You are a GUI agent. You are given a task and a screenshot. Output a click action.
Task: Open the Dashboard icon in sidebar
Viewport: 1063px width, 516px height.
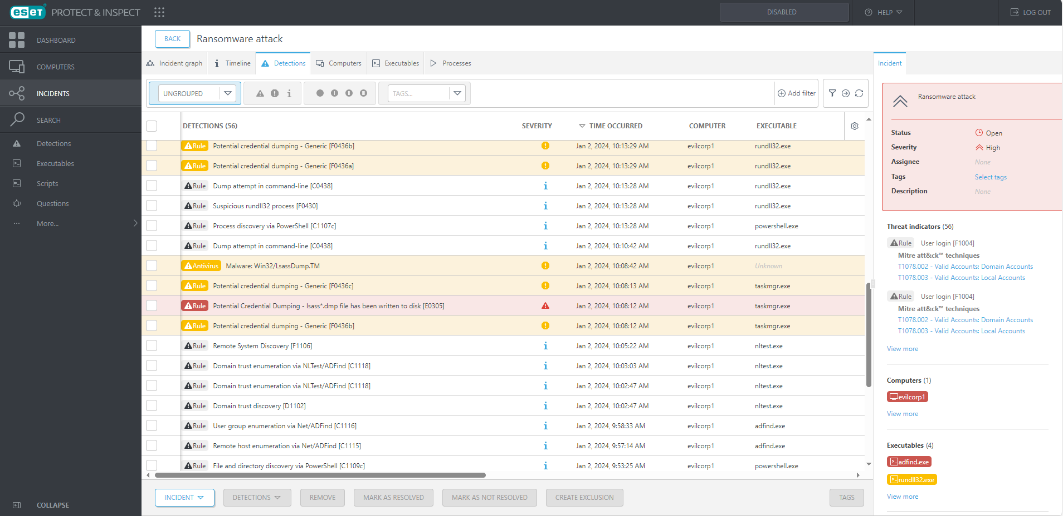click(16, 40)
